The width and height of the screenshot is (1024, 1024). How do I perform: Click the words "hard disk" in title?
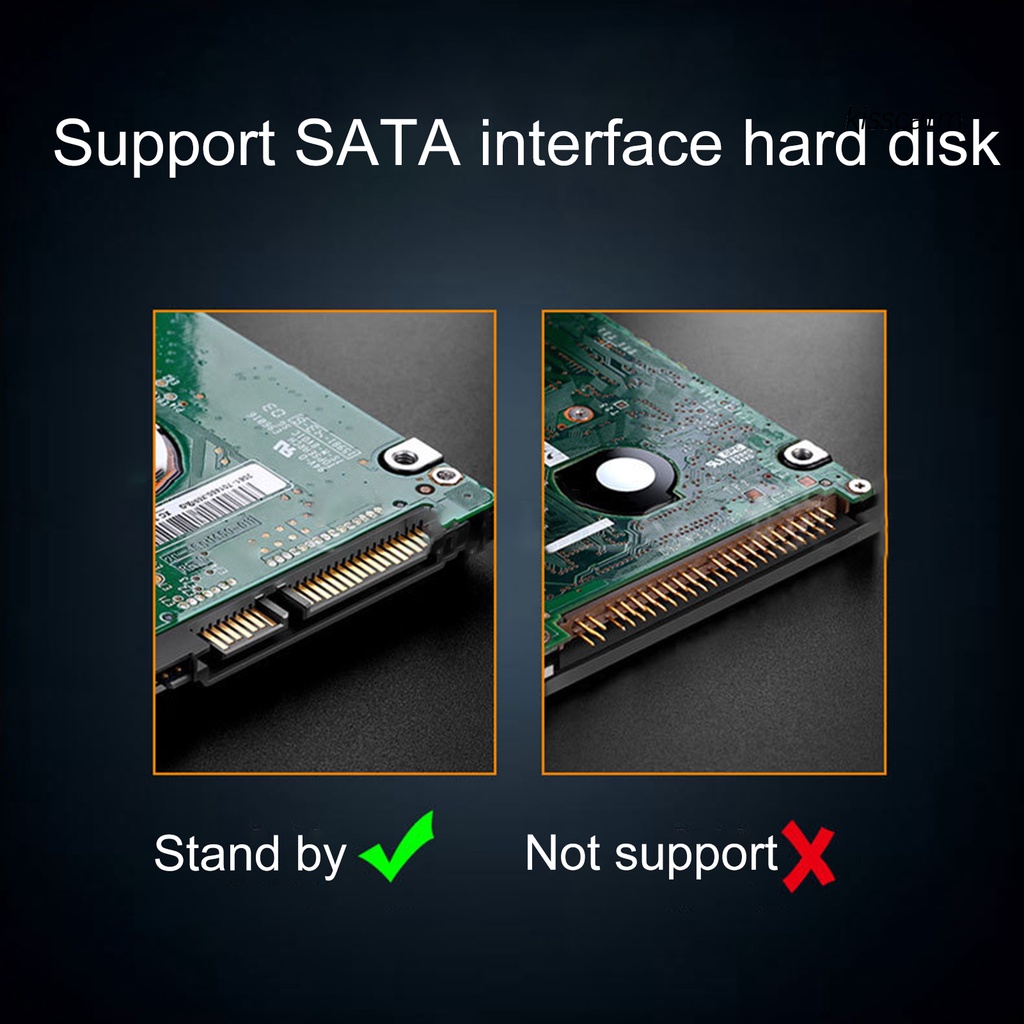click(x=871, y=143)
